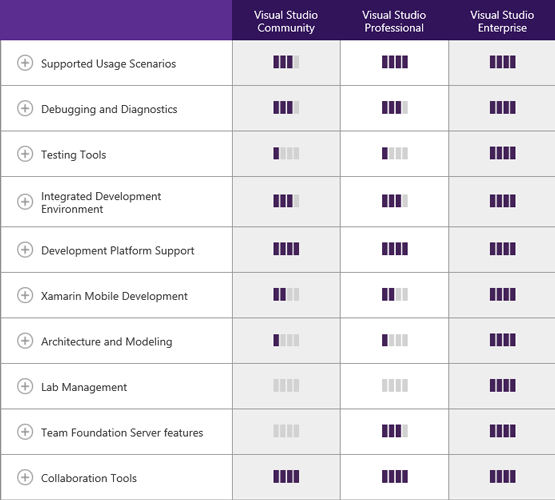This screenshot has width=555, height=500.
Task: Expand Supported Usage Scenarios row
Action: 25,63
